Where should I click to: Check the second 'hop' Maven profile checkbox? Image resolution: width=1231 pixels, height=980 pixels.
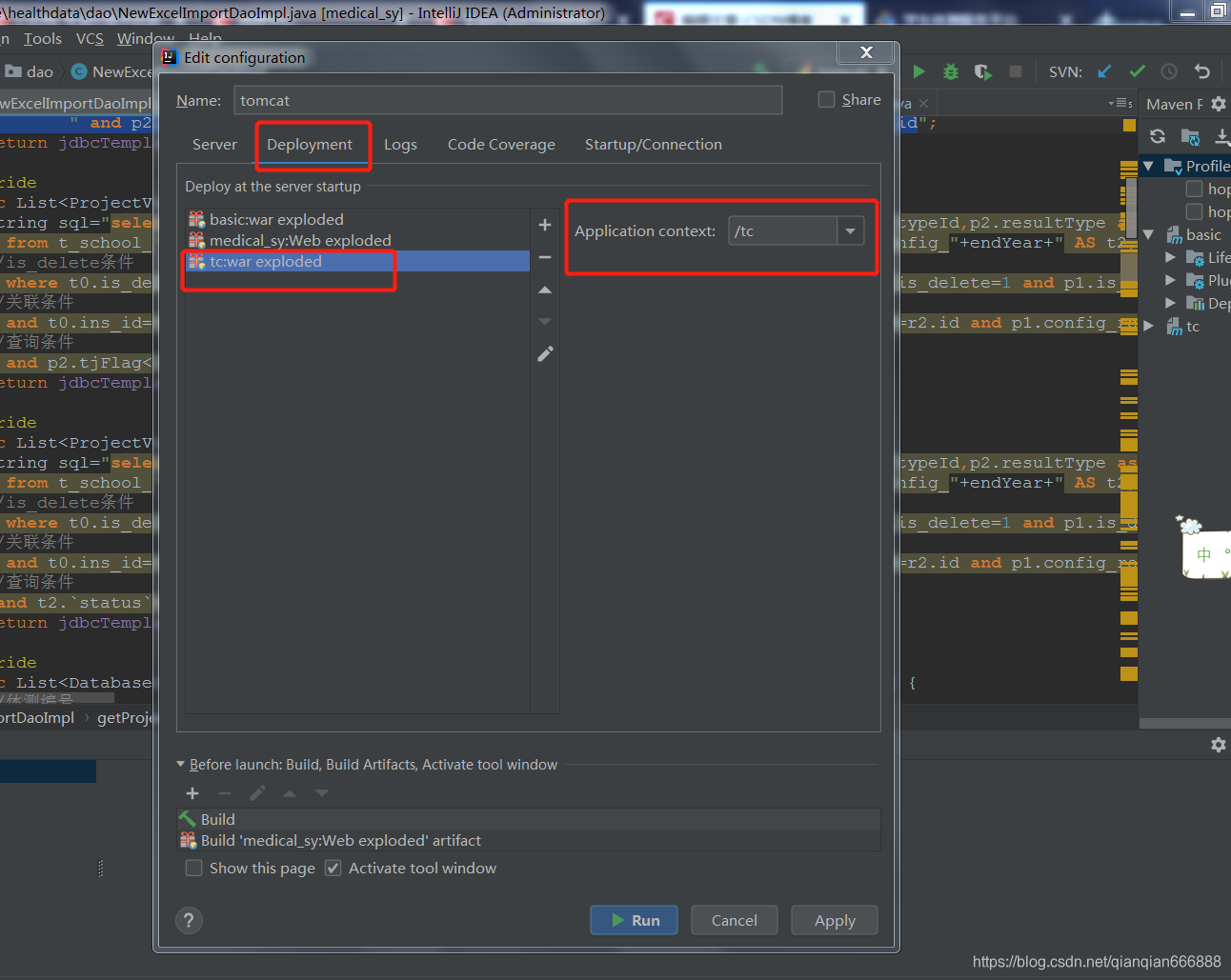click(1194, 211)
